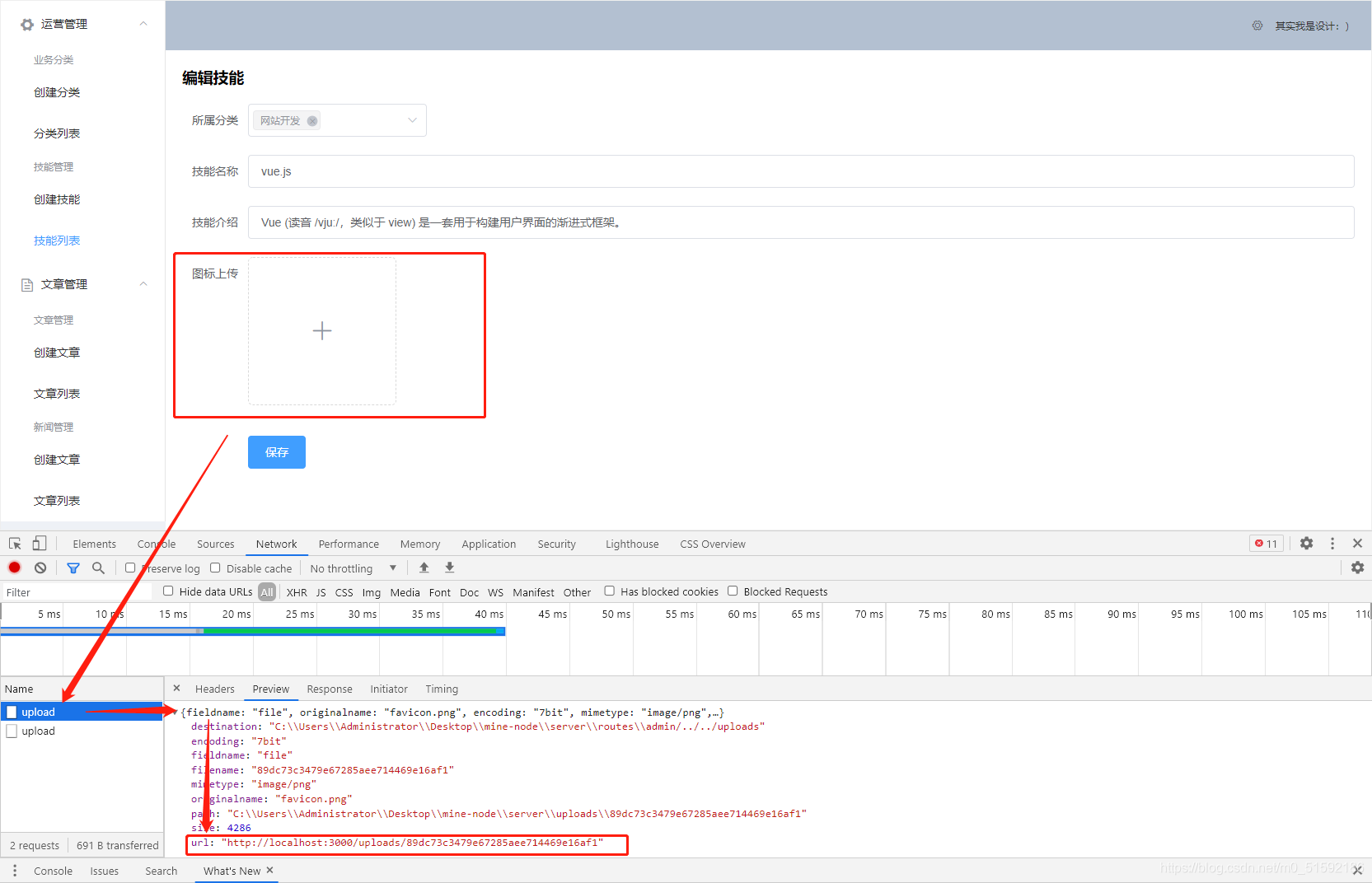Click the network Filter text box
Viewport: 1372px width, 883px height.
(77, 592)
